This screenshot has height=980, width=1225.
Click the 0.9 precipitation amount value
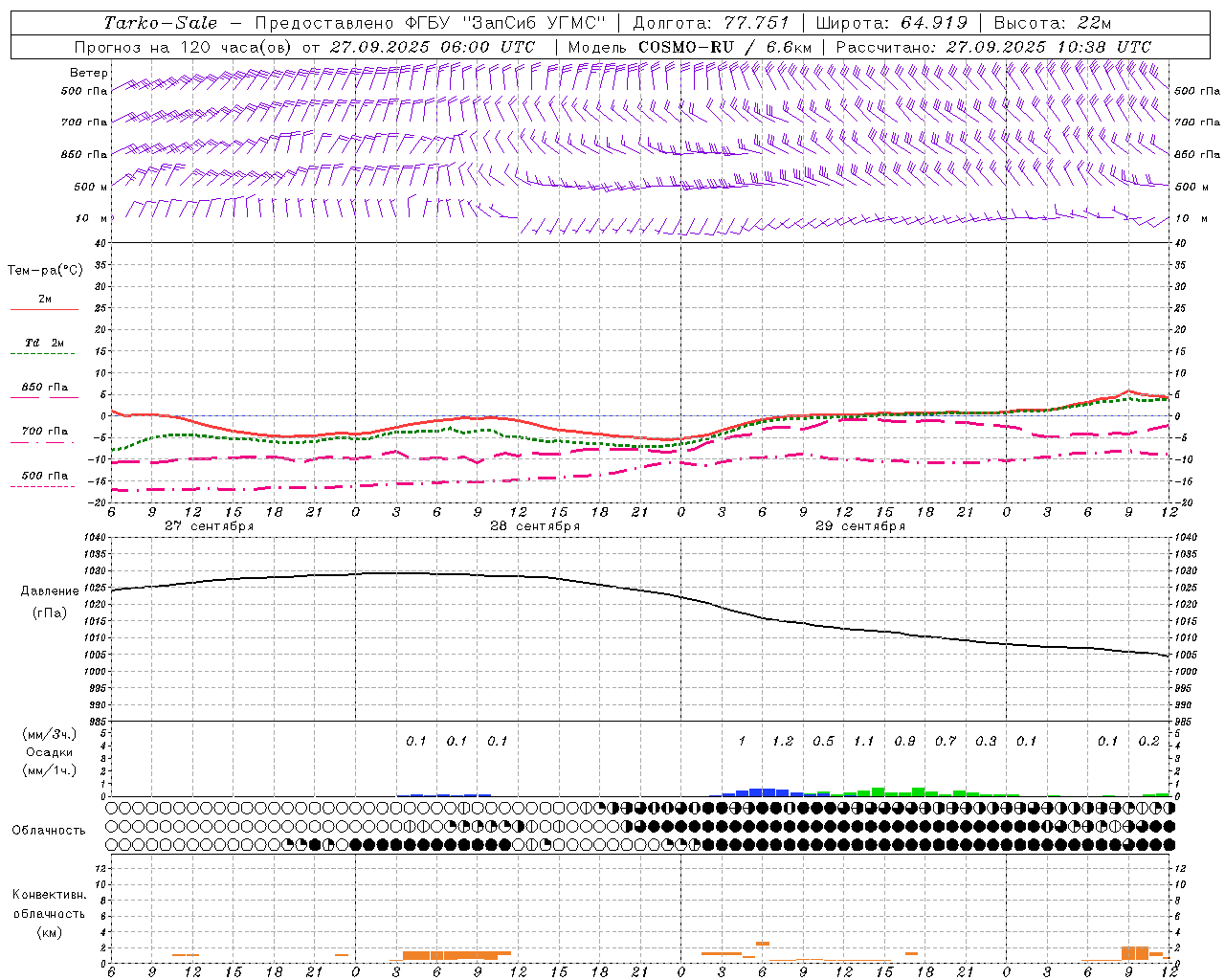click(904, 741)
